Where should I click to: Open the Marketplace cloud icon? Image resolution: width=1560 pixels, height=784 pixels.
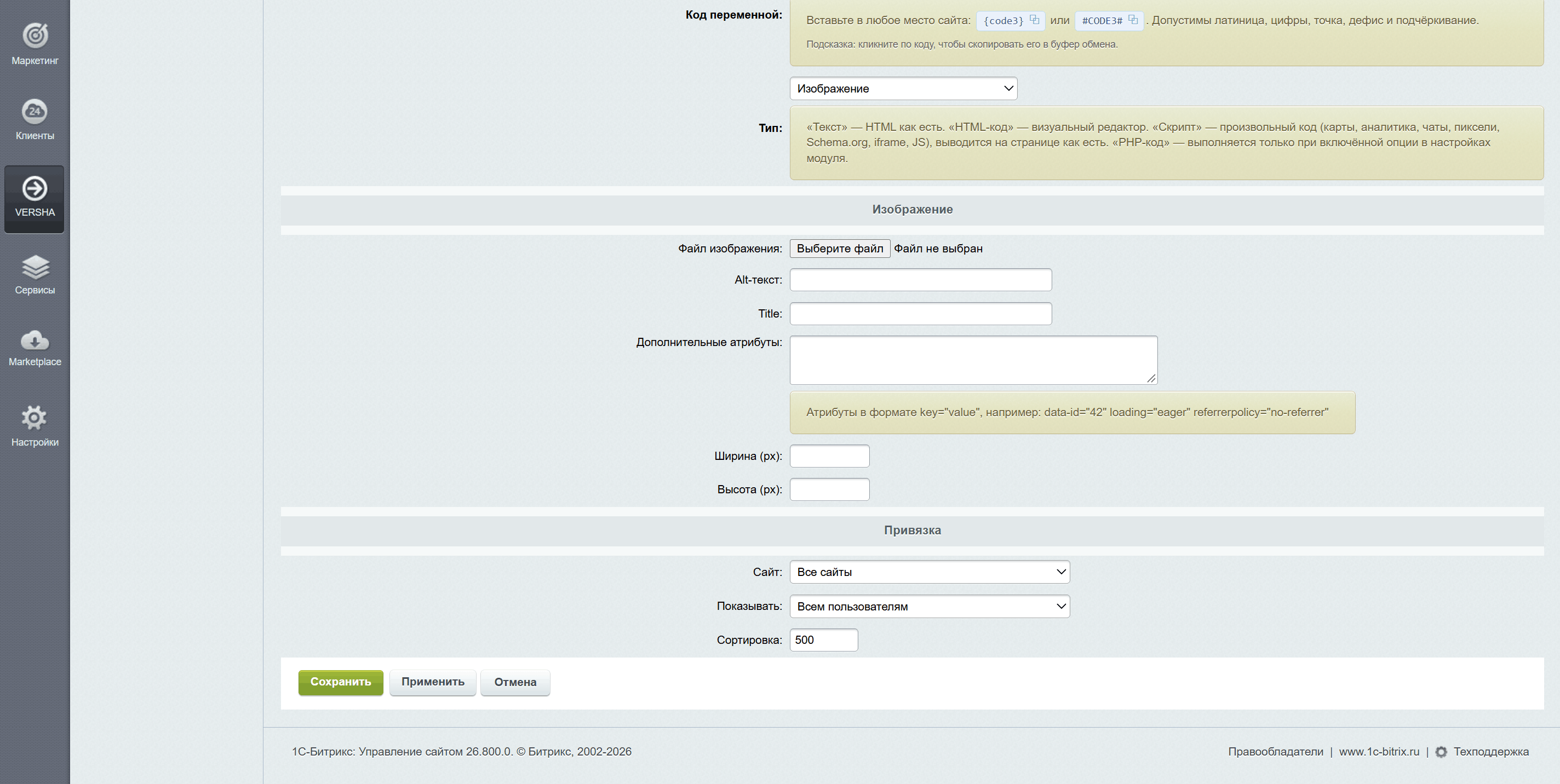[35, 341]
